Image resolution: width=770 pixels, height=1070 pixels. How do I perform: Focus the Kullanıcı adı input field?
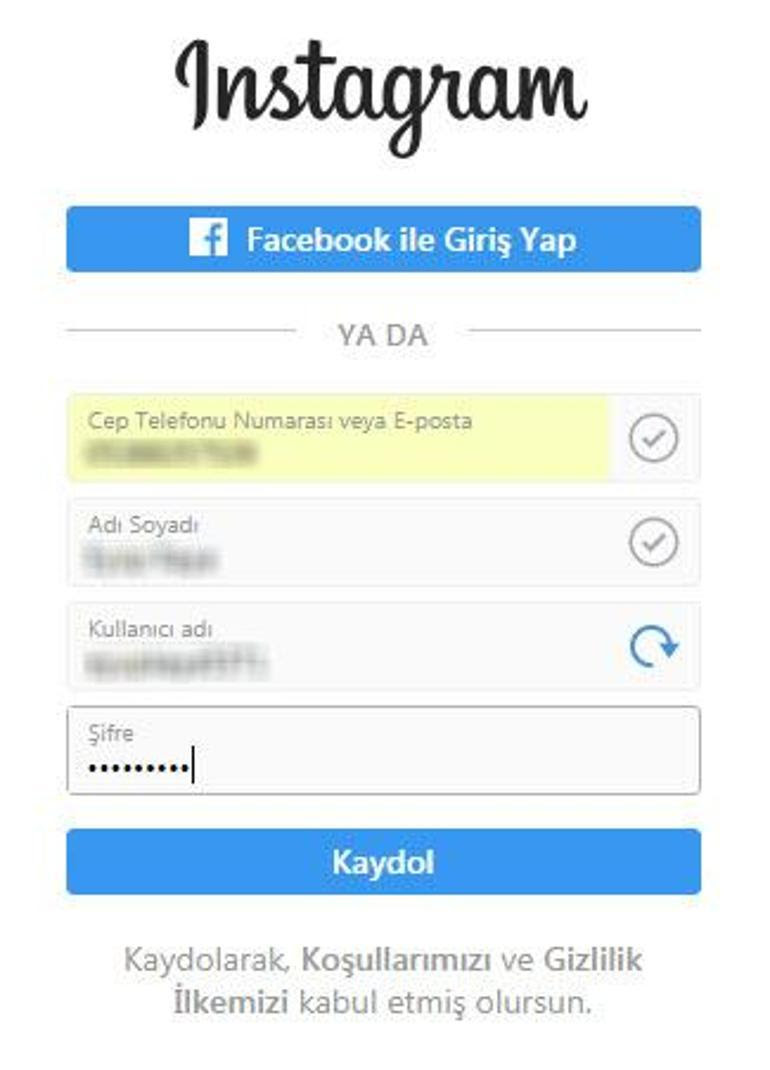384,646
